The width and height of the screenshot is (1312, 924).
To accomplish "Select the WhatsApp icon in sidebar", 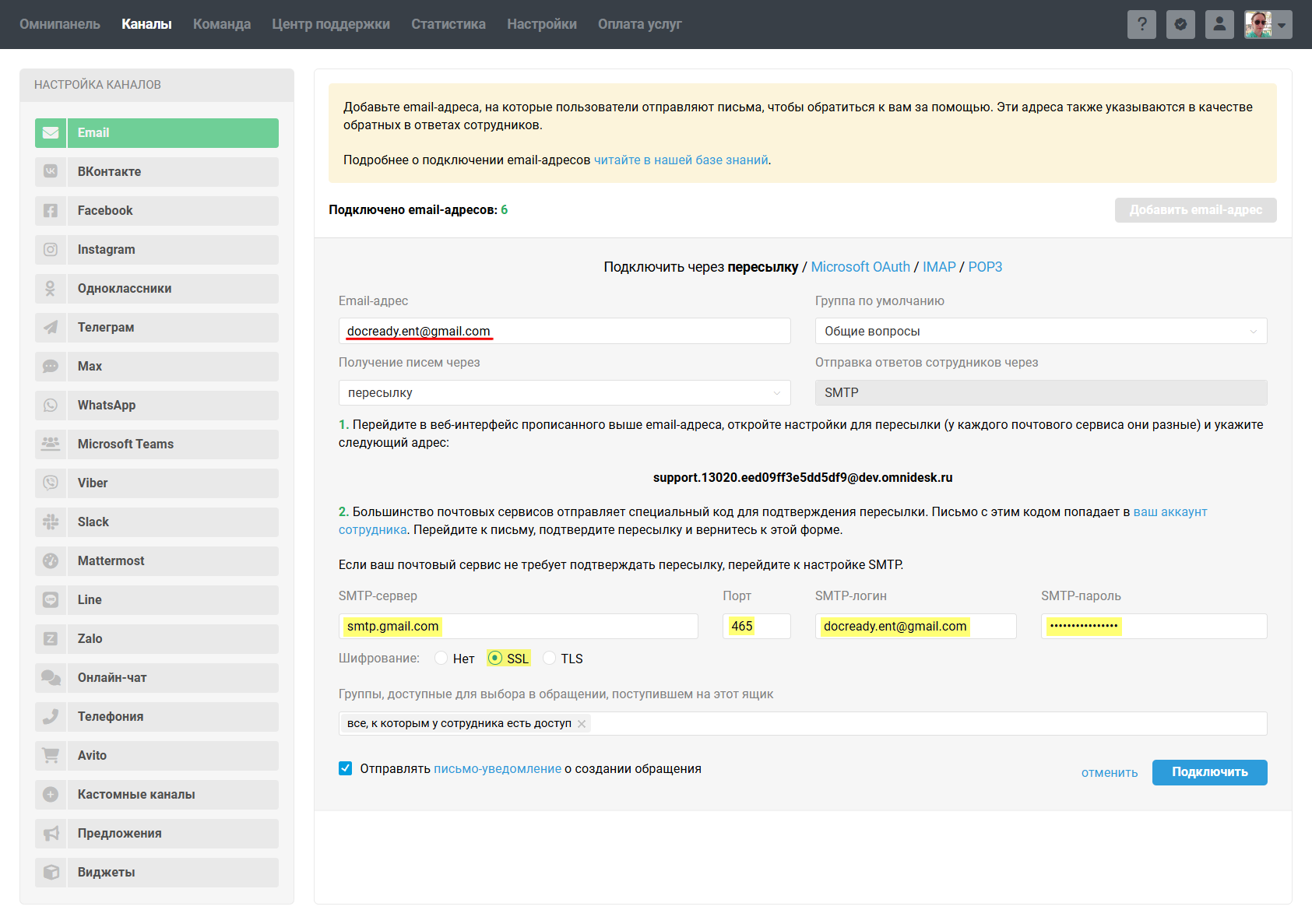I will (x=51, y=406).
